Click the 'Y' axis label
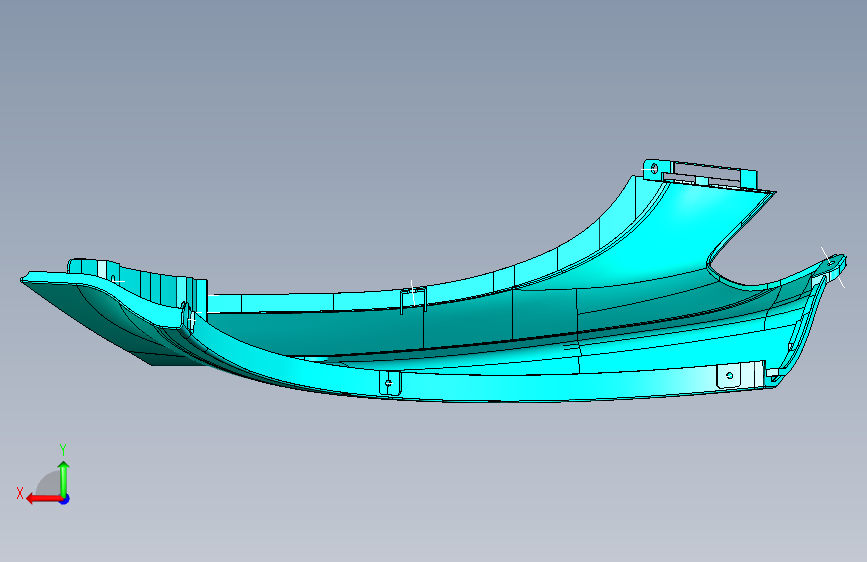The width and height of the screenshot is (867, 562). 63,450
